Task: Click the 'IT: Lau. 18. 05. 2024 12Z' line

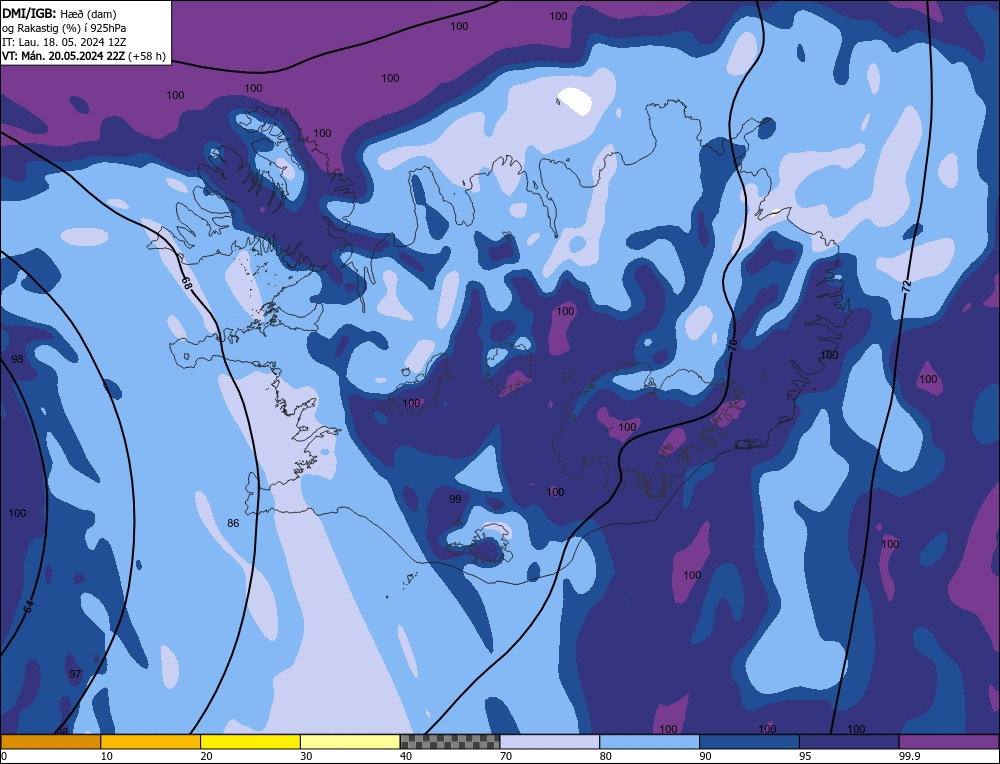Action: click(x=64, y=41)
